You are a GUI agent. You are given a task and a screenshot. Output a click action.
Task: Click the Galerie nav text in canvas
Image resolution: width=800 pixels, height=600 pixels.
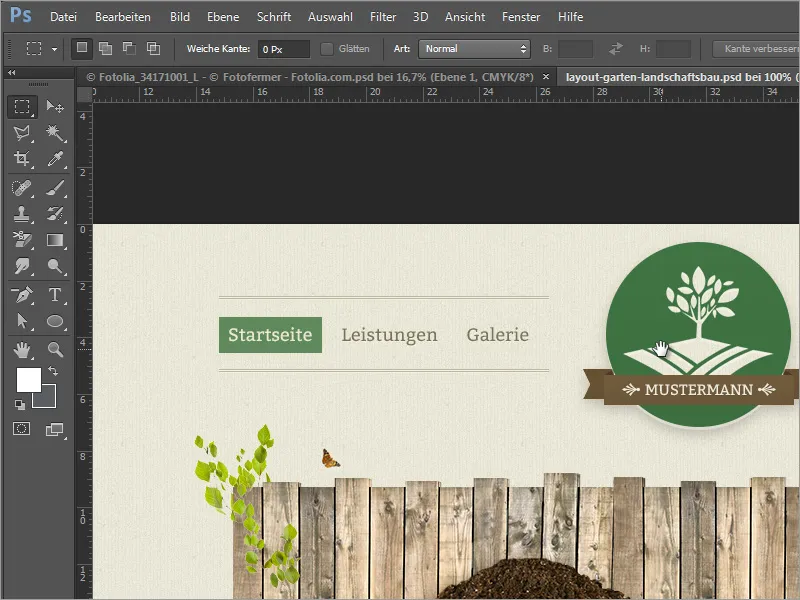tap(497, 335)
